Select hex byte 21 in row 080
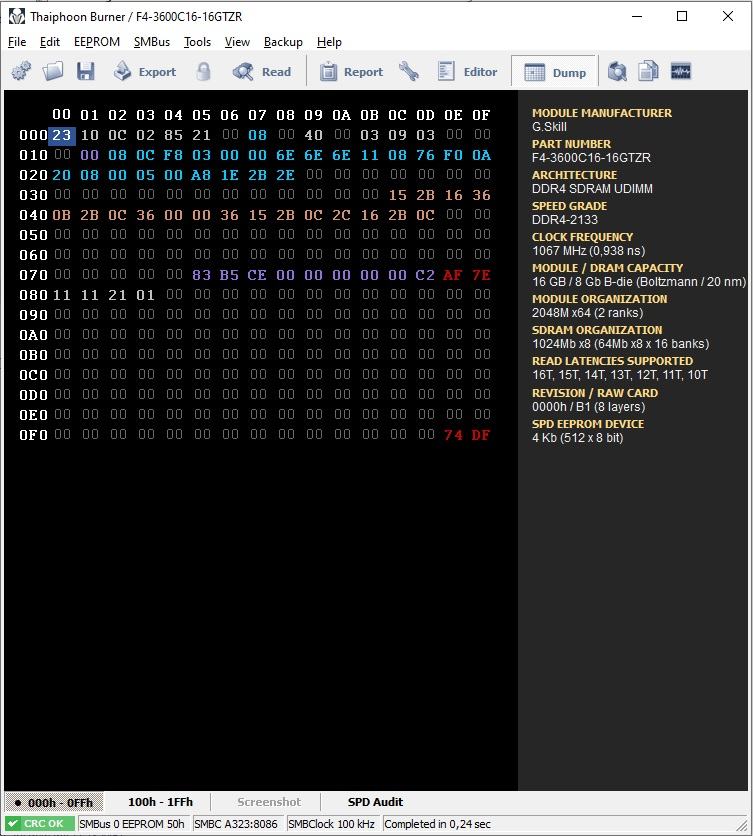Image resolution: width=753 pixels, height=836 pixels. [117, 295]
